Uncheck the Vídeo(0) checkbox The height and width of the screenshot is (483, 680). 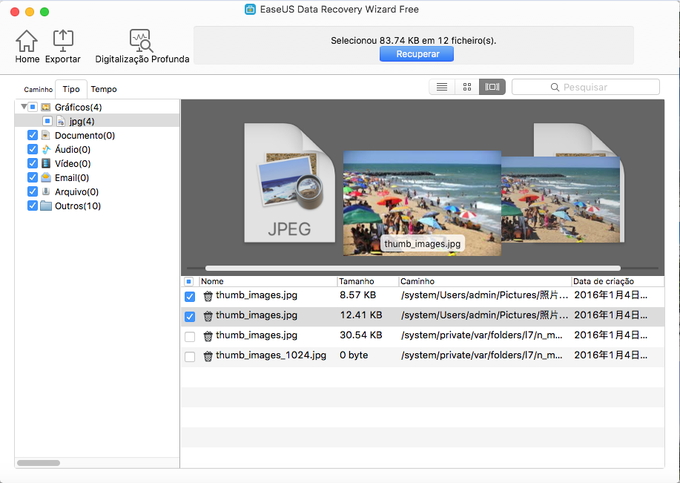(33, 163)
